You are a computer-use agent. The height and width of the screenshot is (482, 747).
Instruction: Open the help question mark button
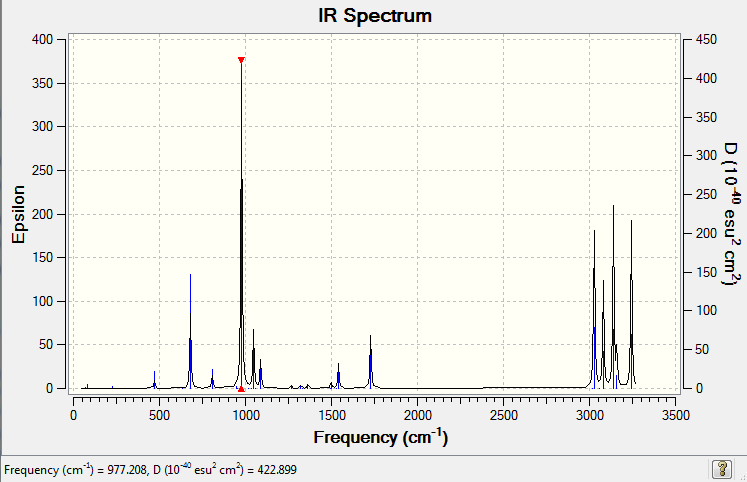coord(722,469)
